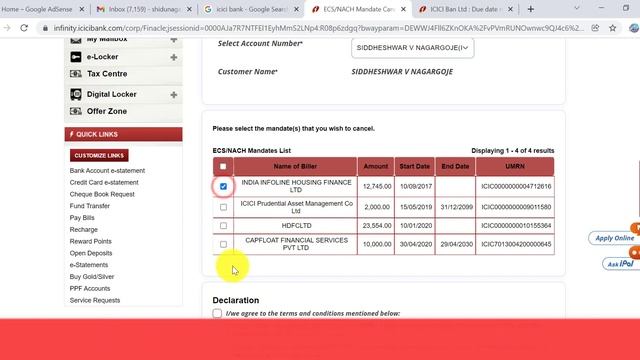The width and height of the screenshot is (640, 360).
Task: Click UMRN ICIC7013004200000645 cell
Action: click(516, 244)
